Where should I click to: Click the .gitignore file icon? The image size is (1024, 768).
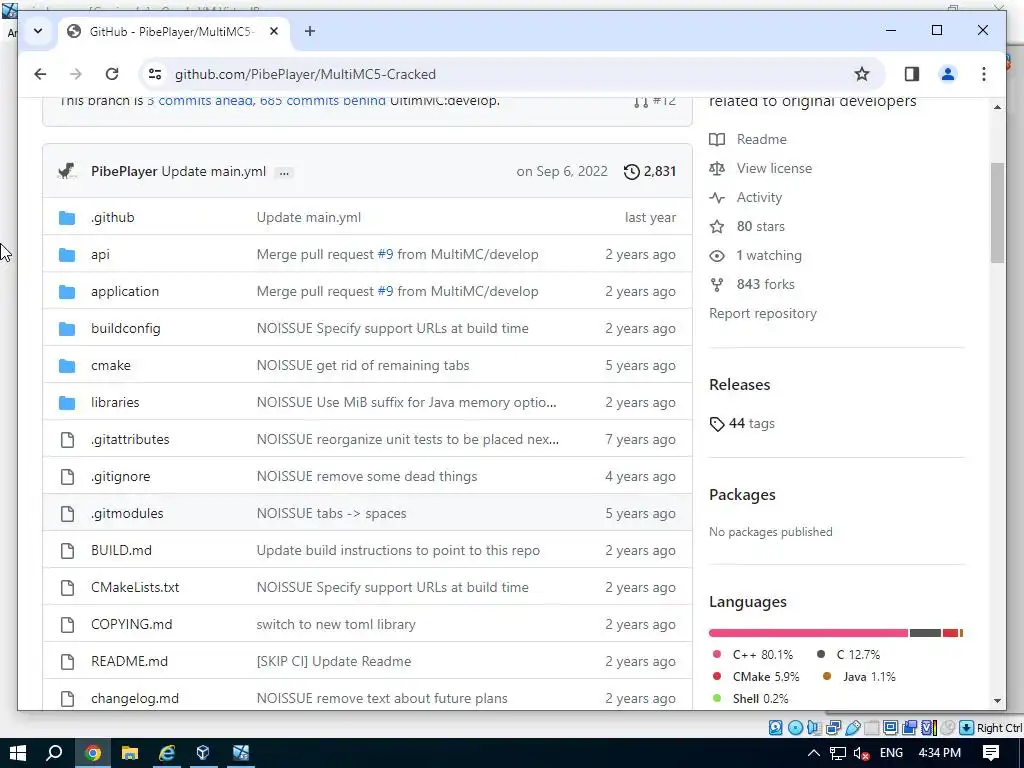tap(67, 477)
